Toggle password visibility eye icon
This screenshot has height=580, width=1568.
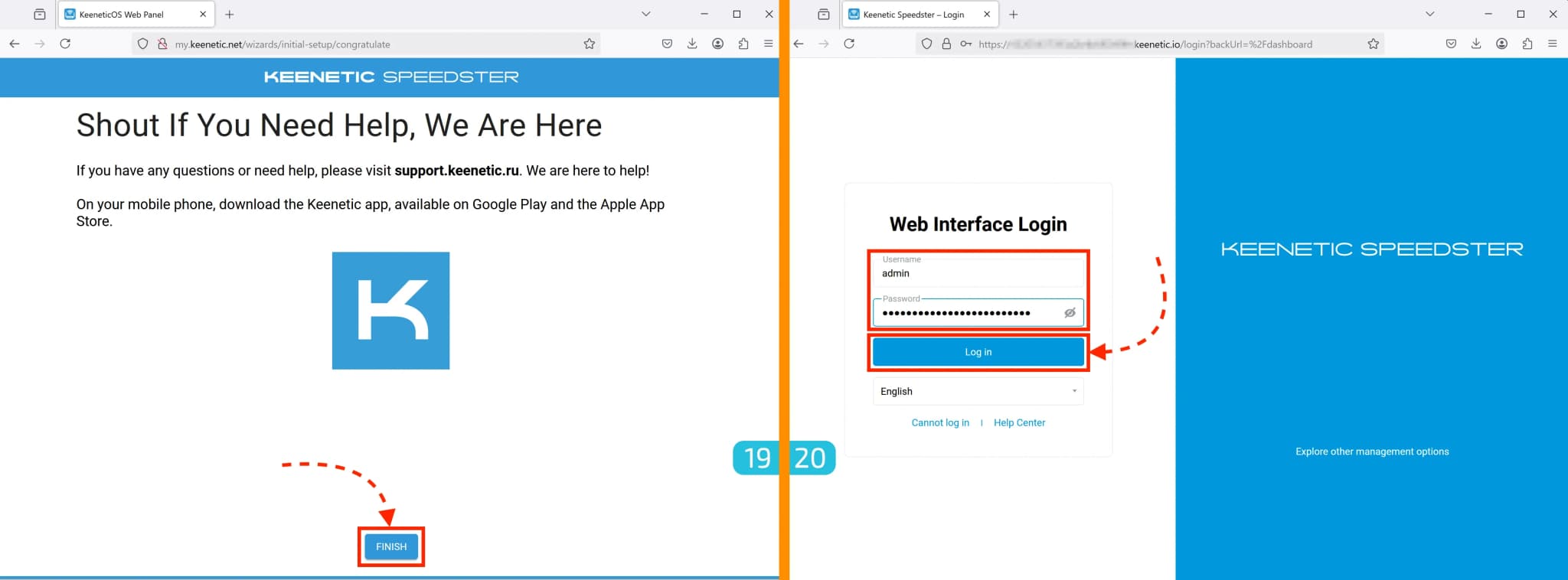point(1070,313)
